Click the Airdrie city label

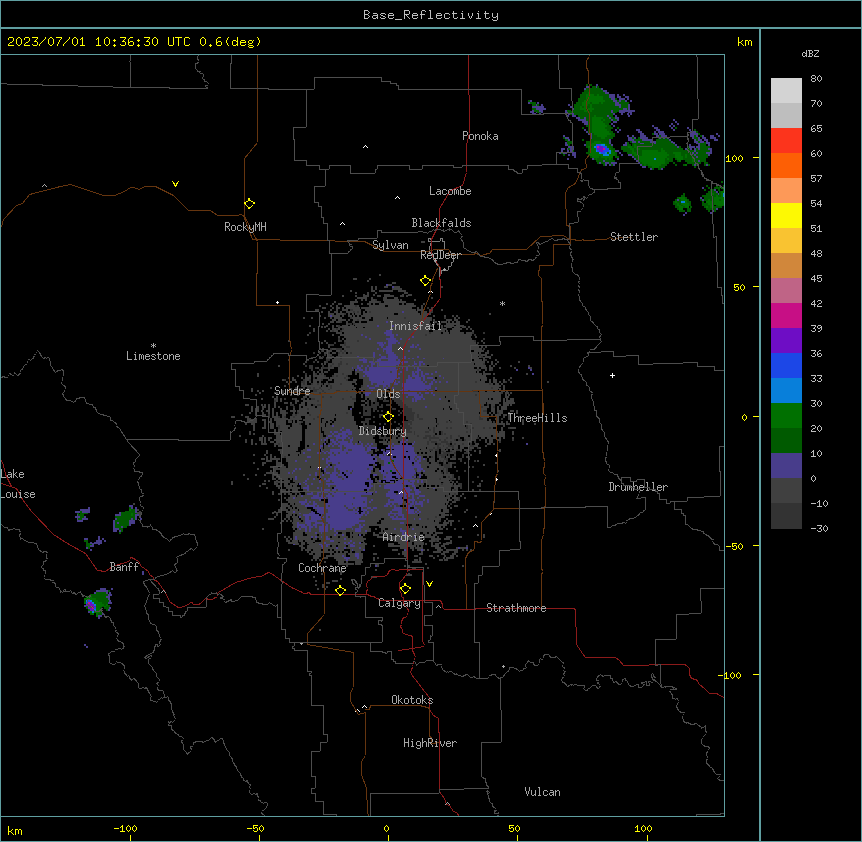click(404, 537)
